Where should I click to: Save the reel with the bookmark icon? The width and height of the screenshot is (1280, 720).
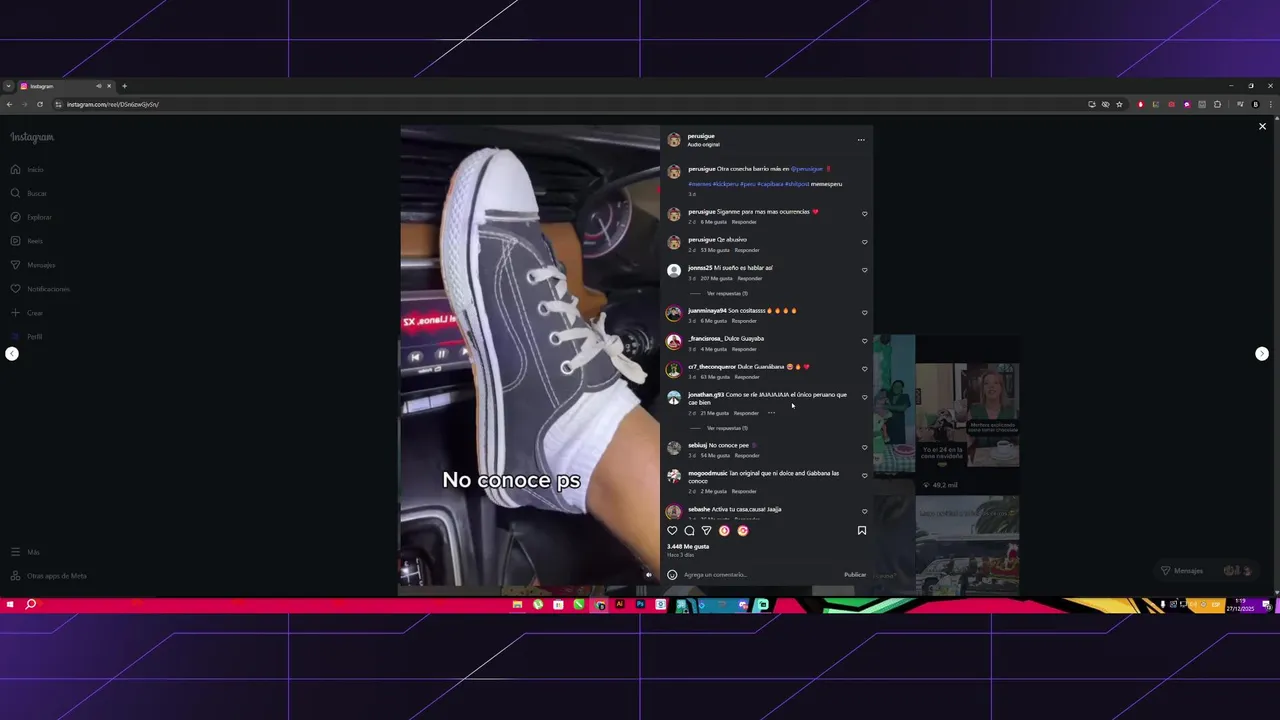[x=861, y=531]
